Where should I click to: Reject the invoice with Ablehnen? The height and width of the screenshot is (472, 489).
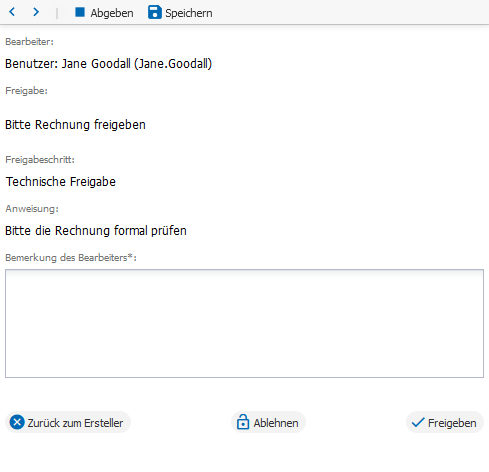(268, 422)
